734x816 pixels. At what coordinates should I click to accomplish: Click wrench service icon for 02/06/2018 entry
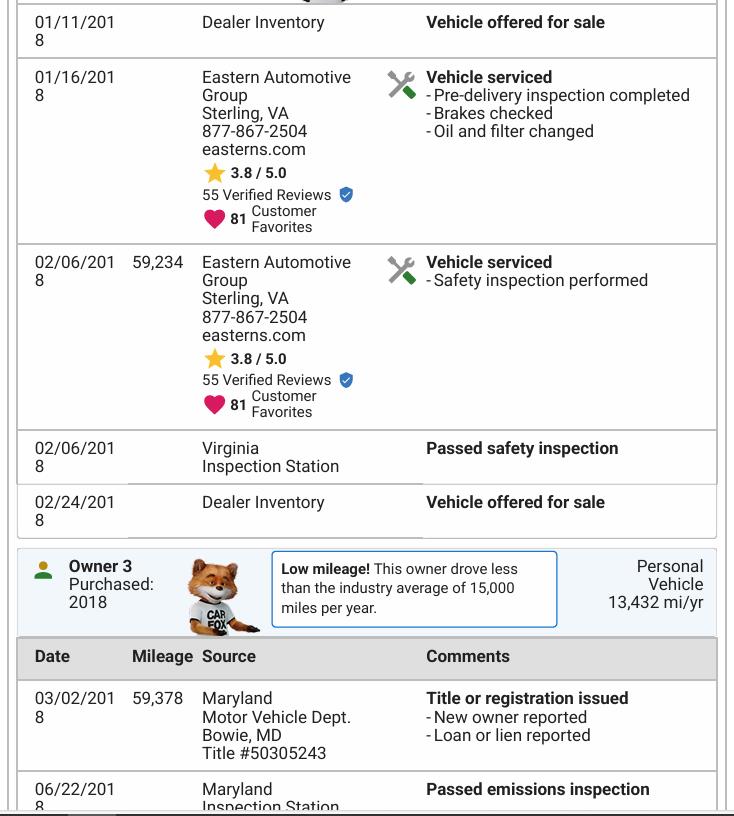[x=401, y=270]
